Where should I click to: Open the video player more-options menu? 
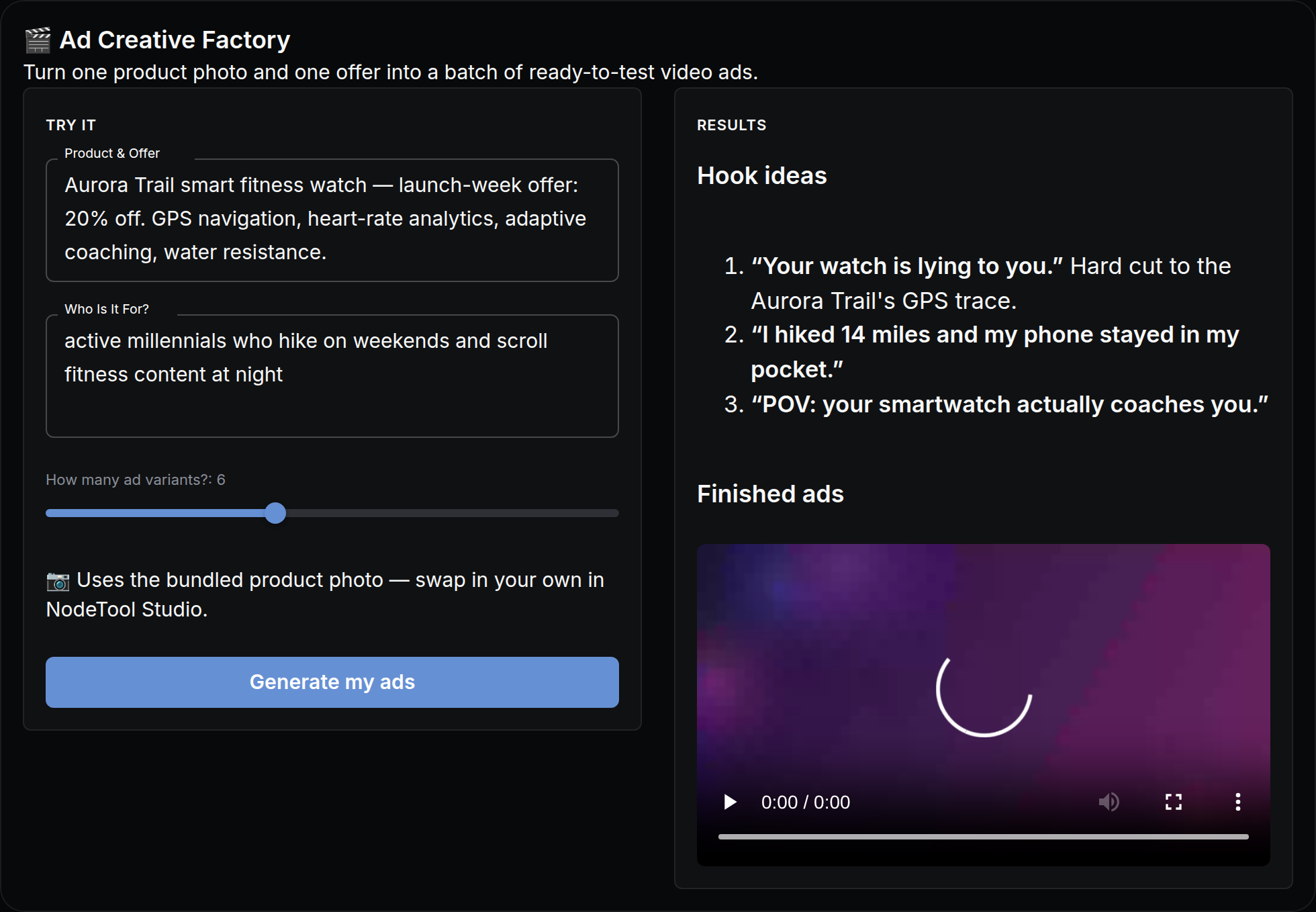click(1237, 802)
